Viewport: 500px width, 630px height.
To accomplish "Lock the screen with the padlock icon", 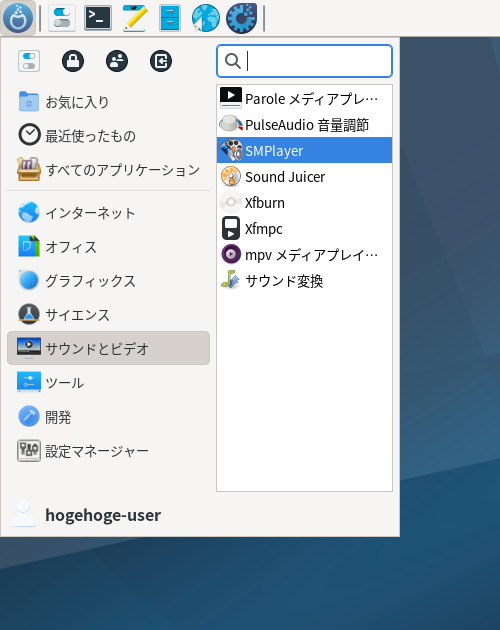I will tap(73, 61).
